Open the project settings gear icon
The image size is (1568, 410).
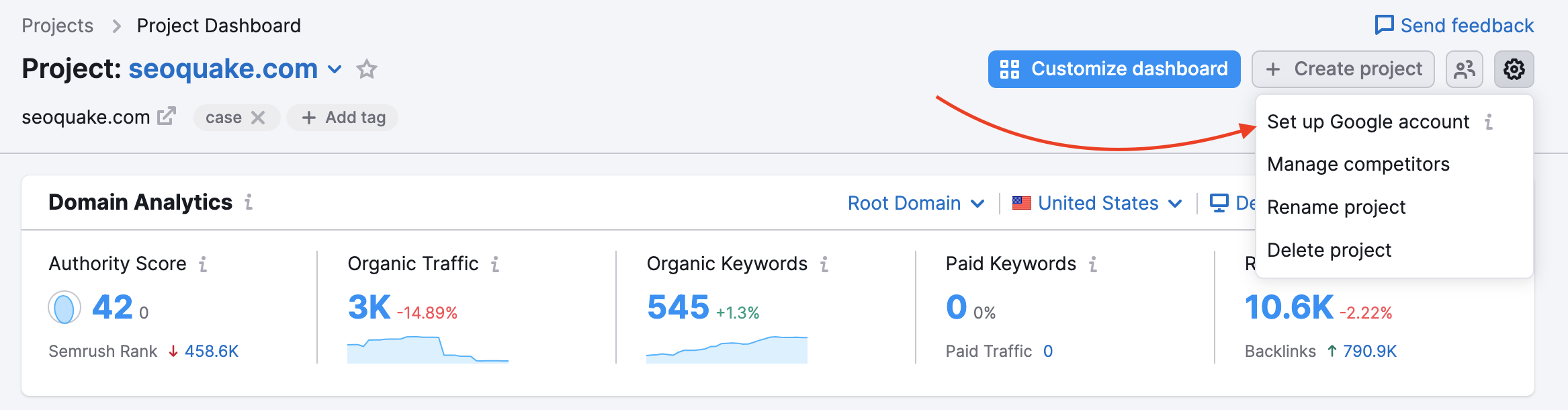pyautogui.click(x=1514, y=69)
